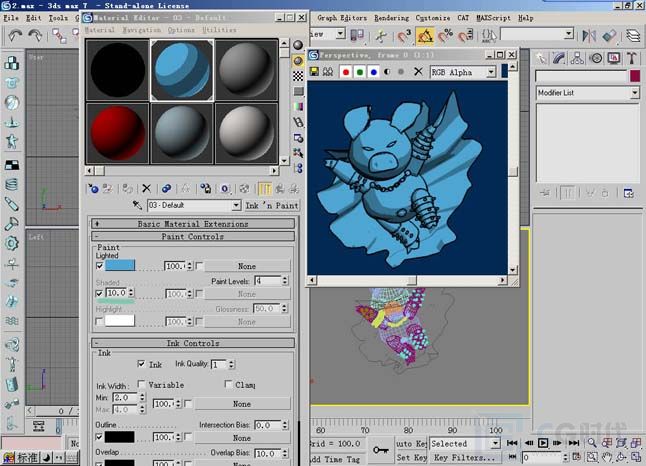
Task: Toggle red channel in render window
Action: [346, 72]
